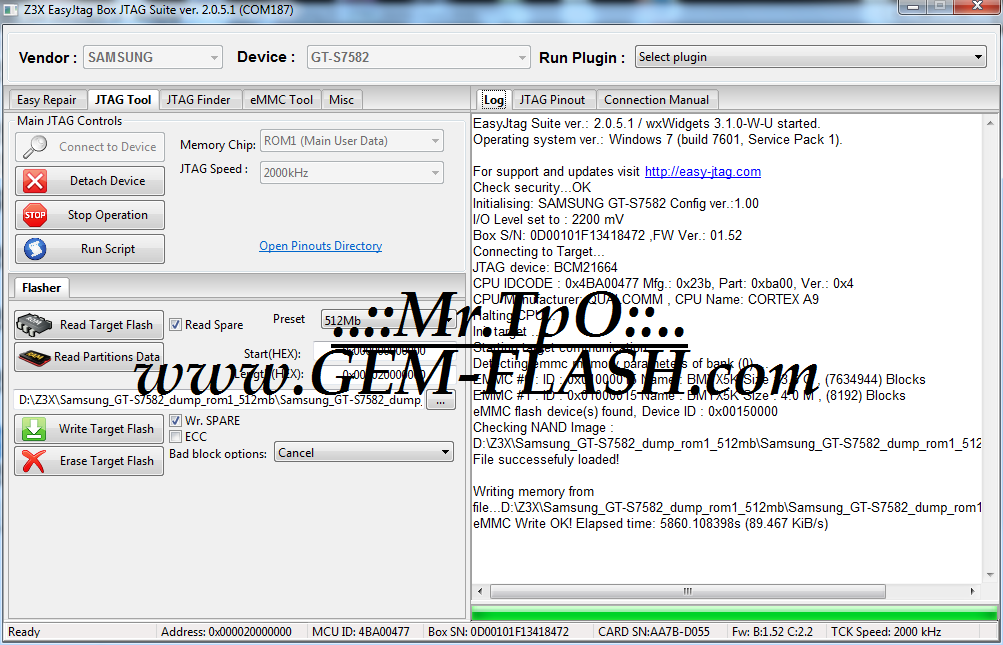Click the Erase Target Flash button label
This screenshot has width=1003, height=645.
[x=107, y=461]
